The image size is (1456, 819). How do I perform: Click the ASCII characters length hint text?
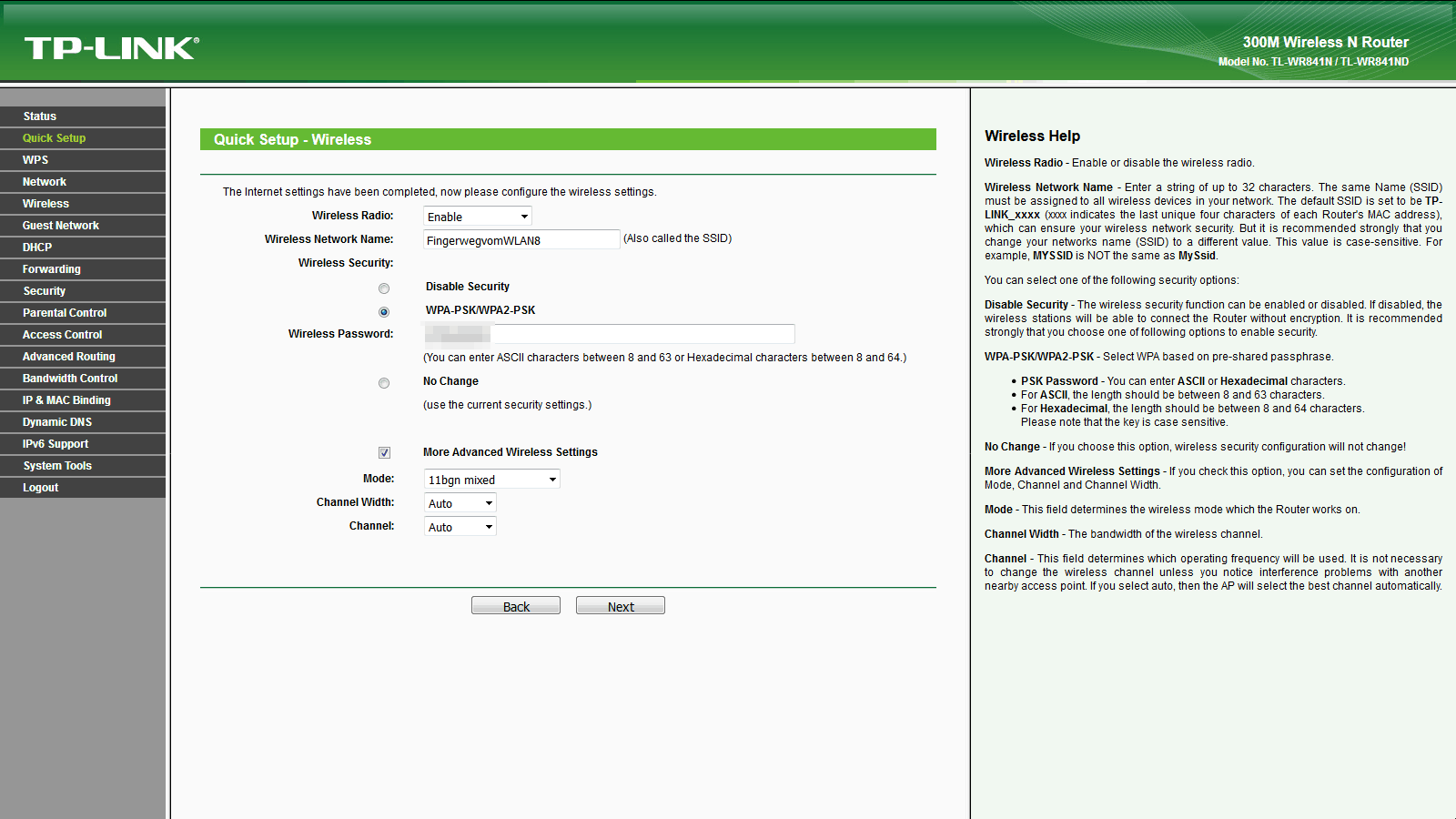[x=664, y=358]
